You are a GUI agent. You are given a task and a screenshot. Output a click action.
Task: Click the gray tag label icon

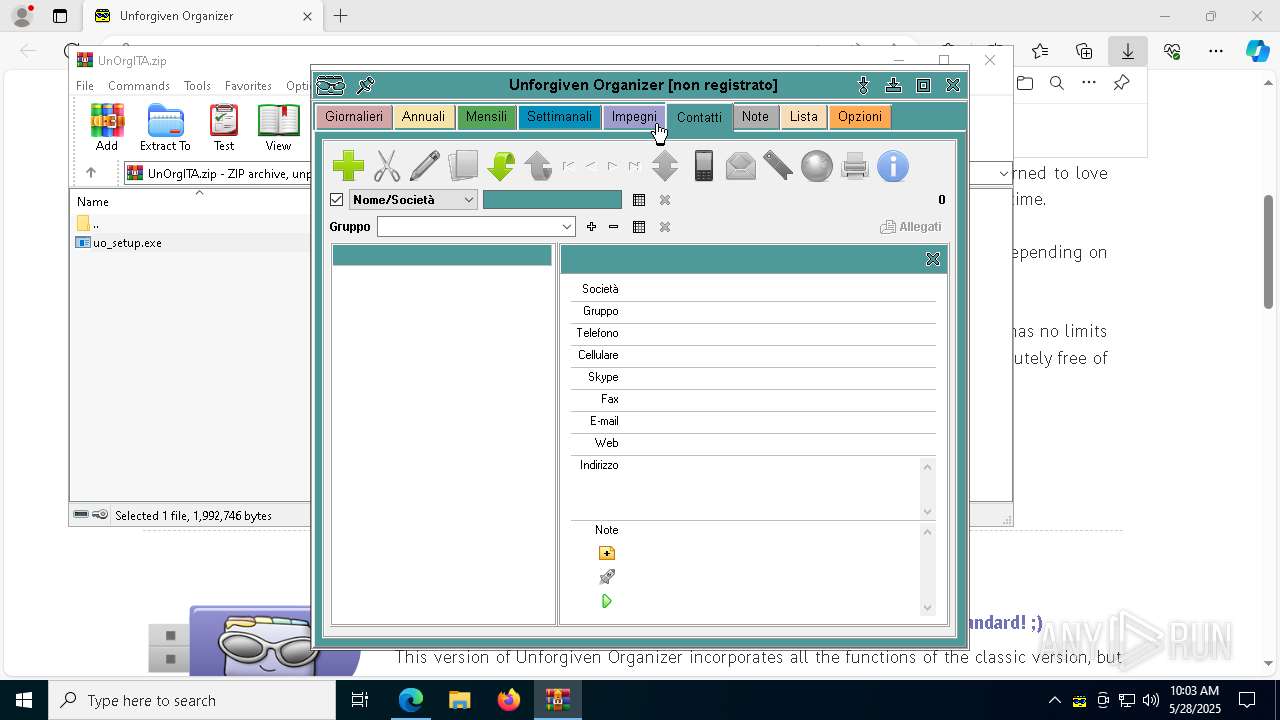pyautogui.click(x=778, y=166)
